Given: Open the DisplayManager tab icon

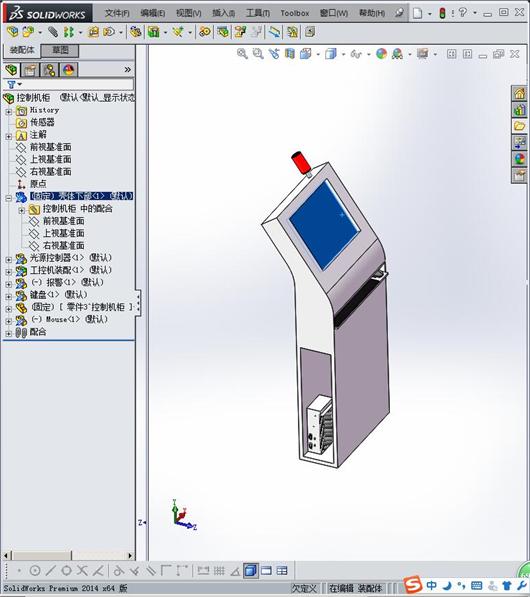Looking at the screenshot, I should 69,70.
